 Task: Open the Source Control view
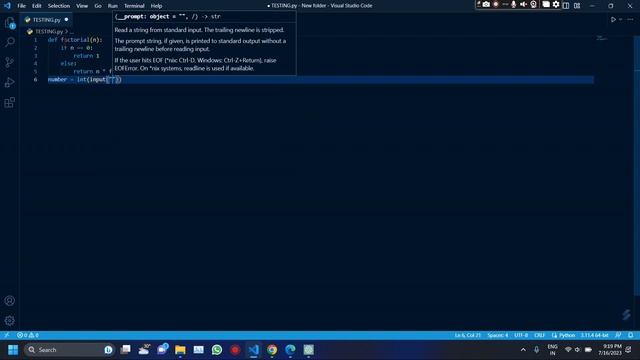[x=10, y=62]
